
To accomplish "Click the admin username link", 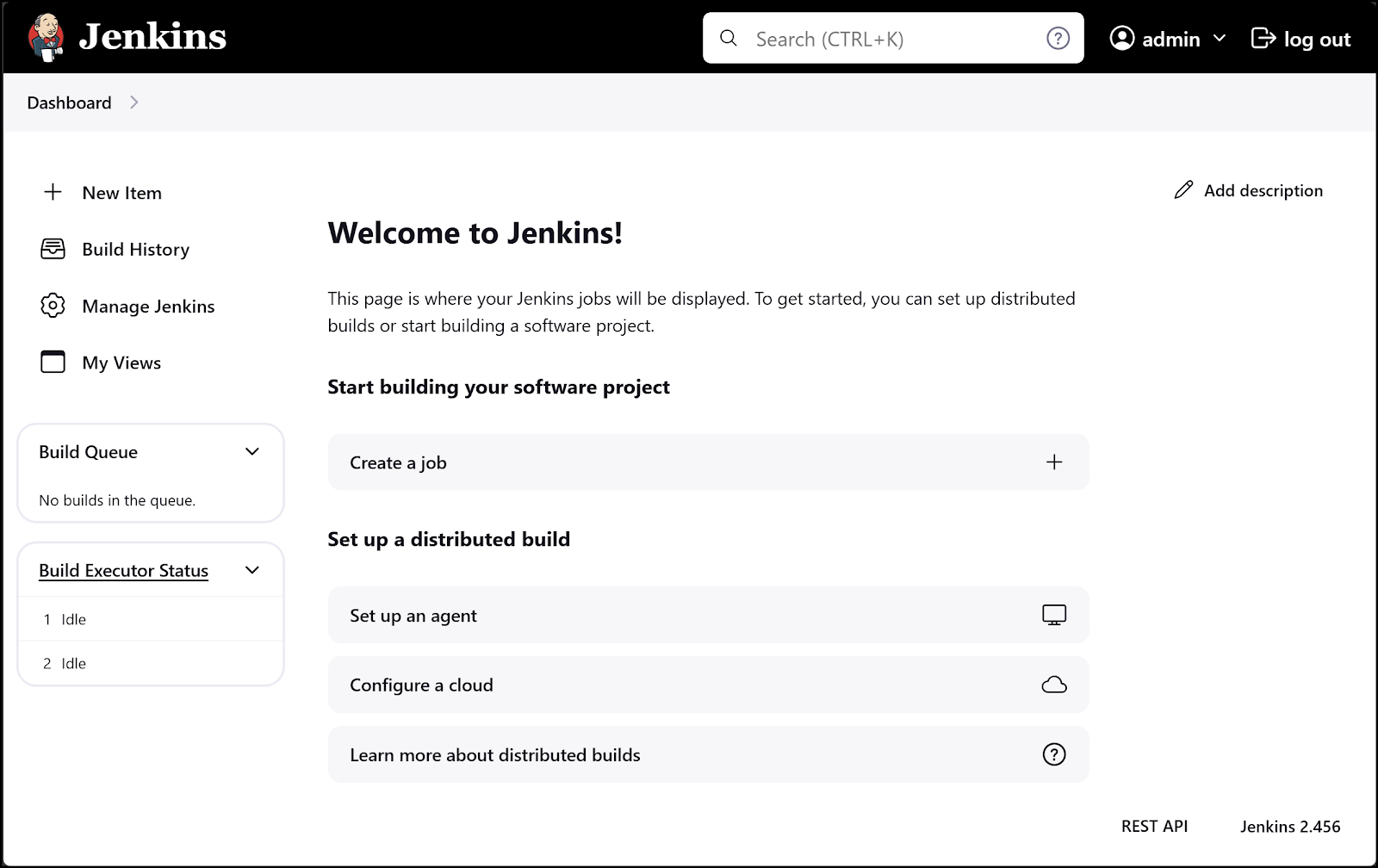I will (x=1170, y=39).
